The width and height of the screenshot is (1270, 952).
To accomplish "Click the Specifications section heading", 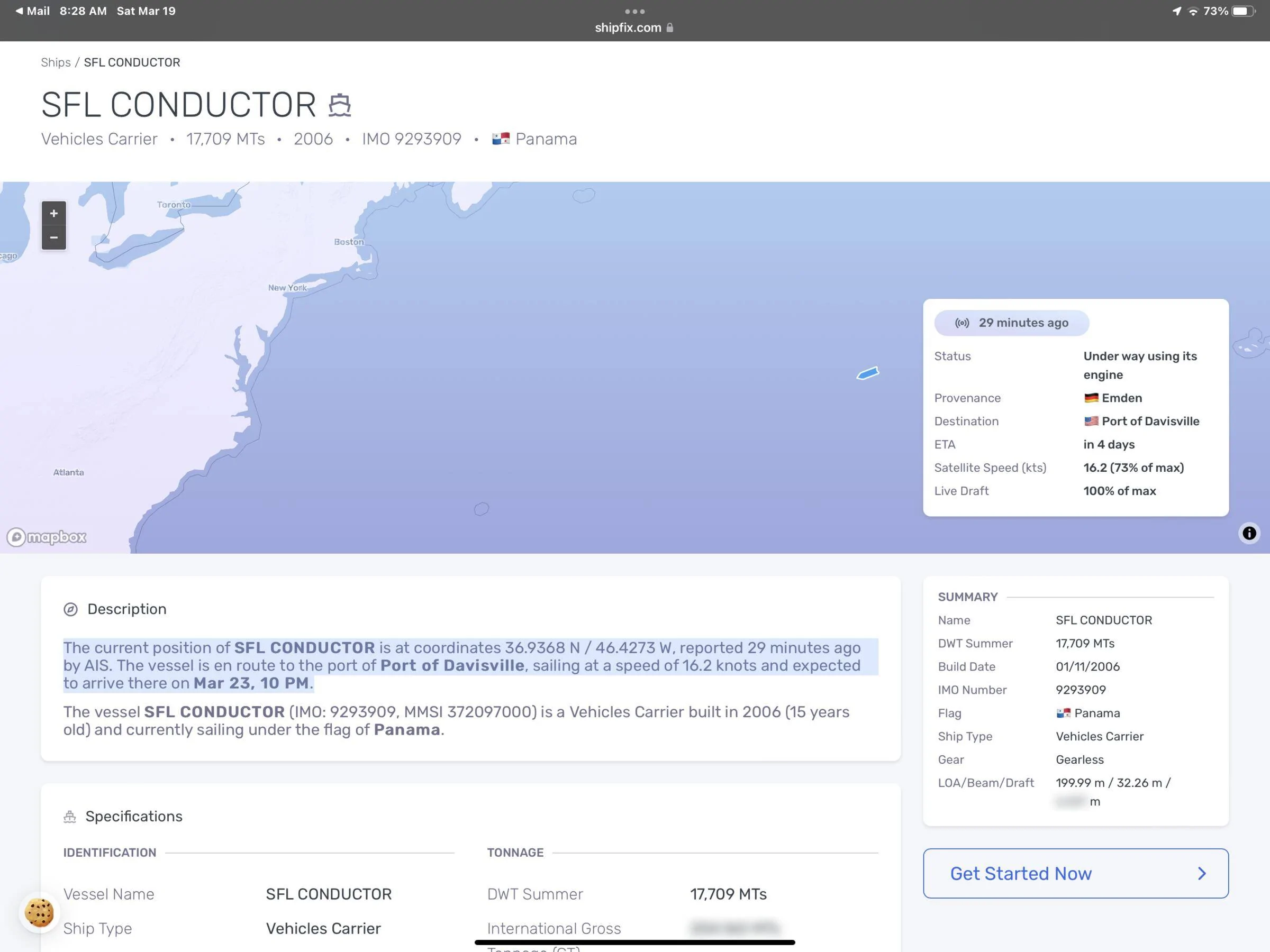I will pos(134,817).
